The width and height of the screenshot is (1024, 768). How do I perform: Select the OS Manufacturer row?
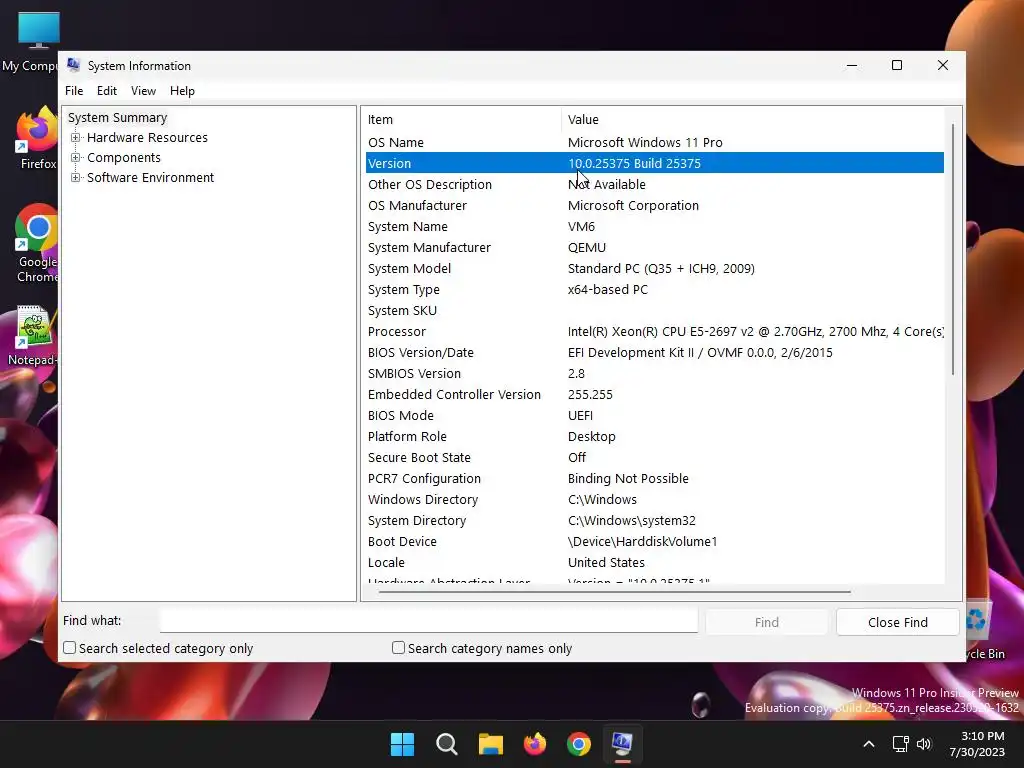654,205
